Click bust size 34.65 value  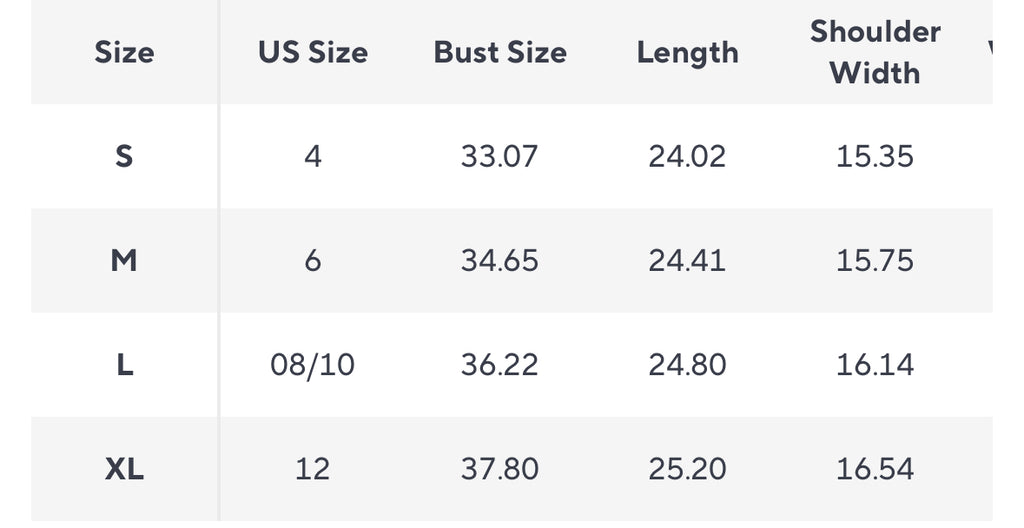500,260
